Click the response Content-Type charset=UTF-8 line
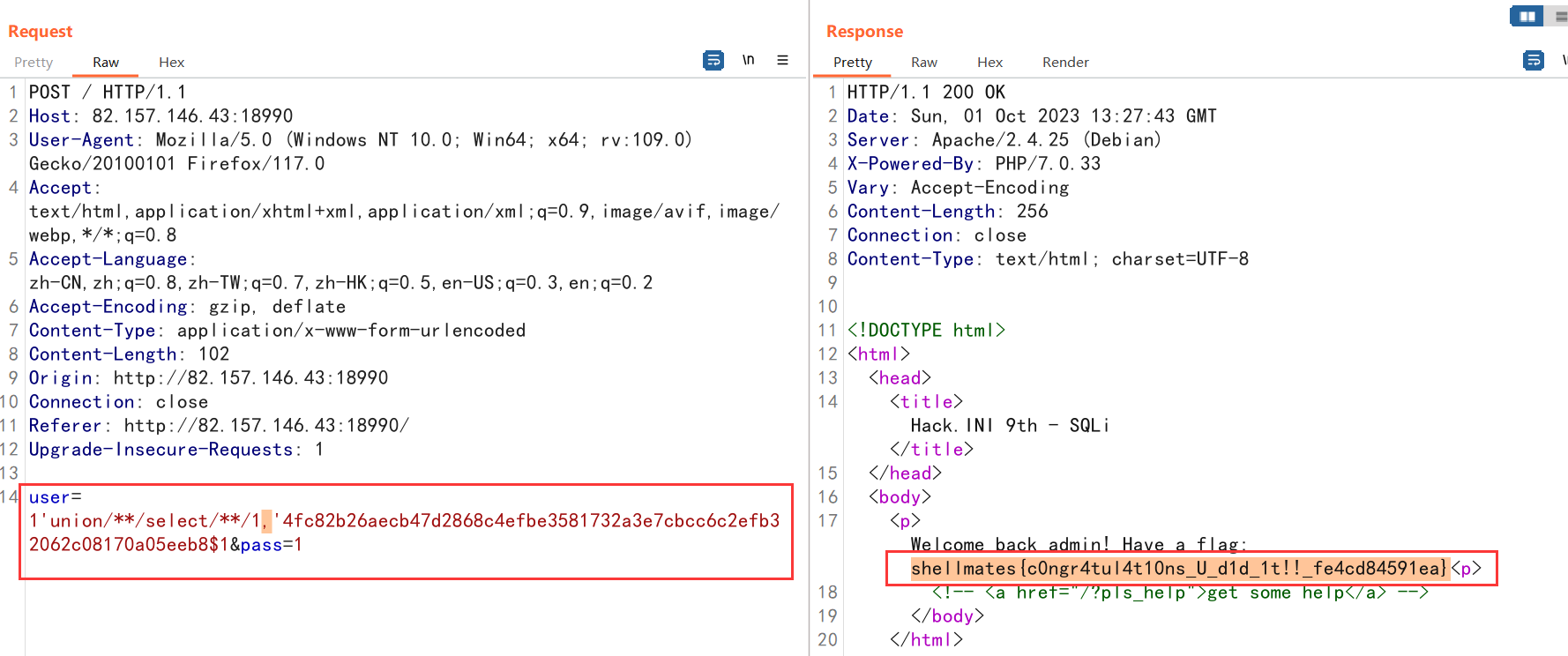Viewport: 1568px width, 656px height. click(x=1048, y=259)
